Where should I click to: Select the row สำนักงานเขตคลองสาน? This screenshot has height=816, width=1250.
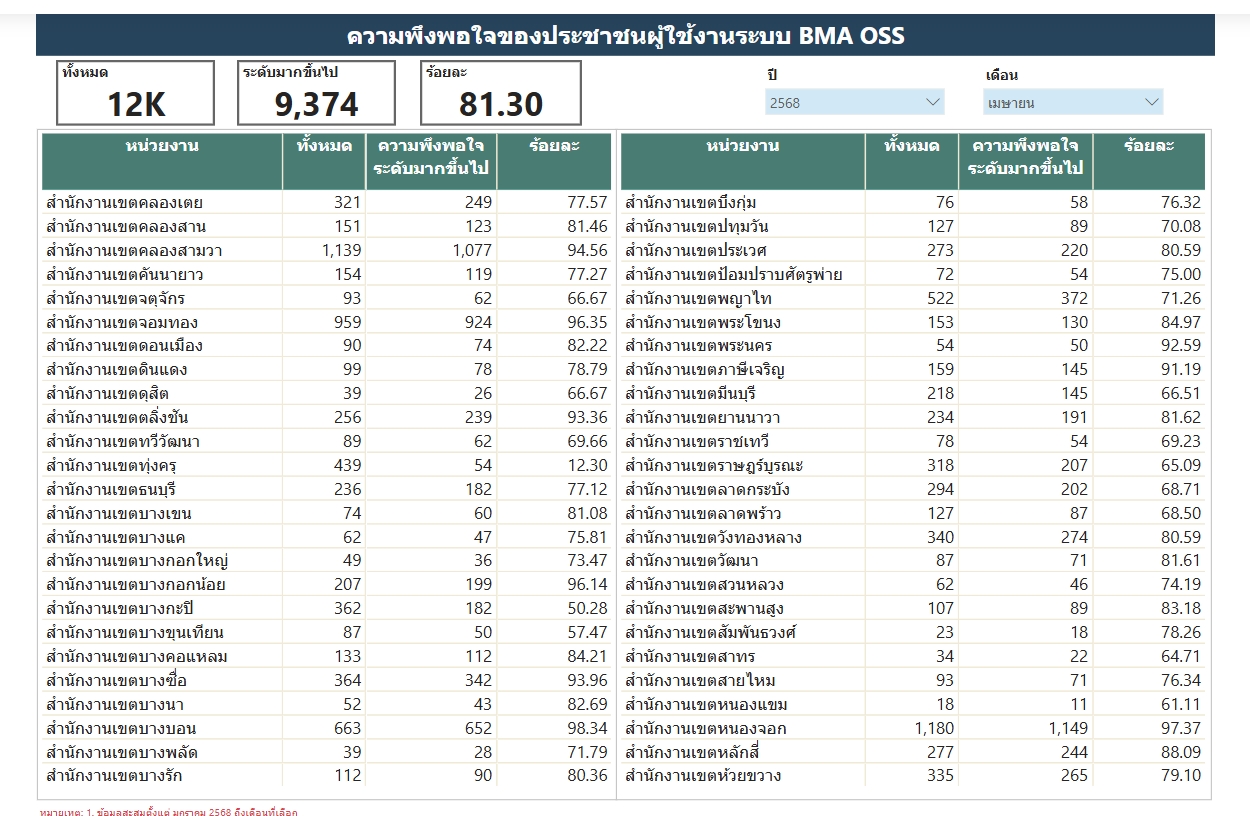(326, 226)
